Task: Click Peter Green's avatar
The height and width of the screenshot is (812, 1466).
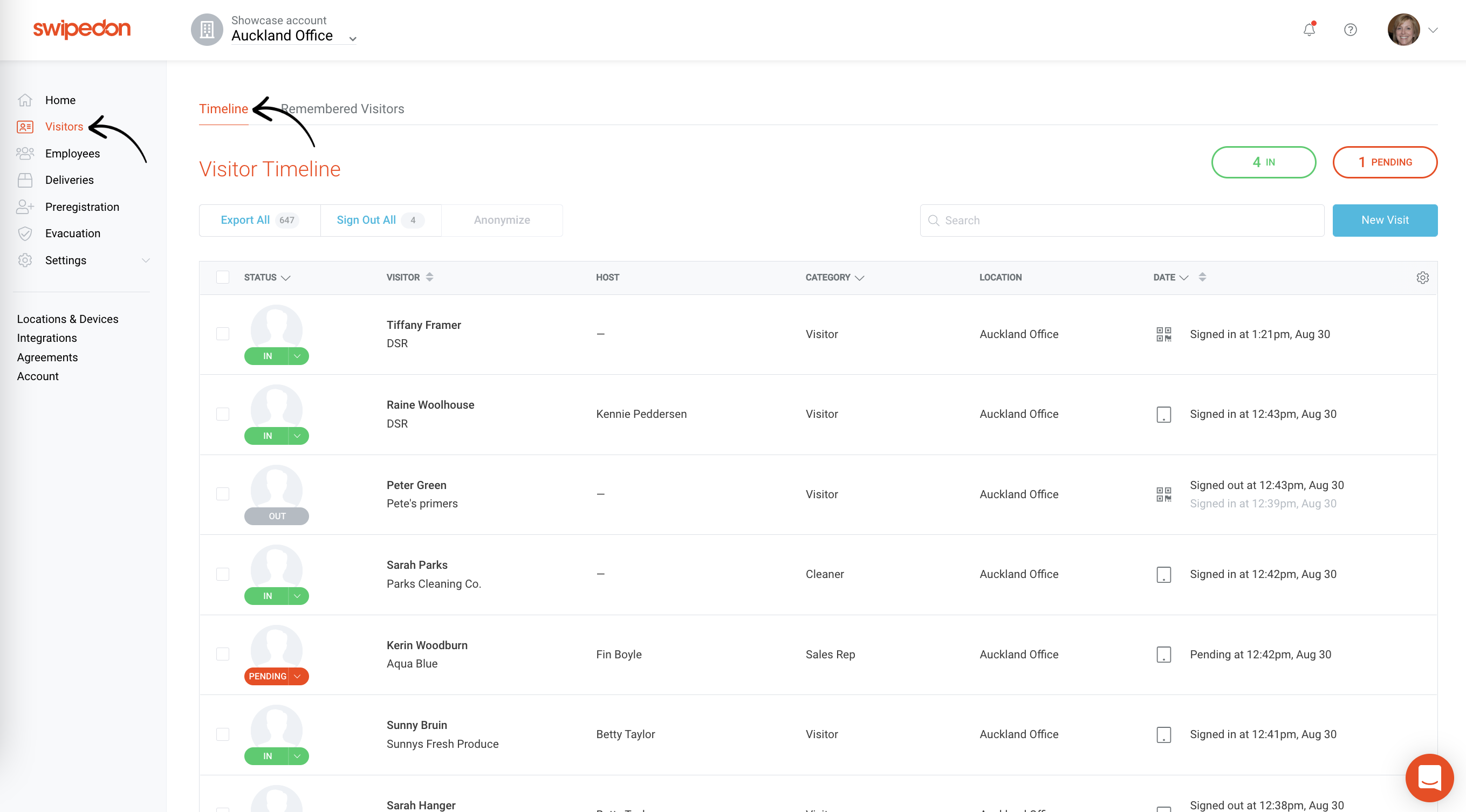Action: point(277,486)
